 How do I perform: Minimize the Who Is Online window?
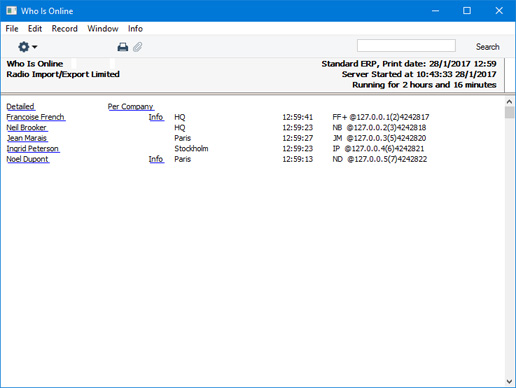(435, 11)
